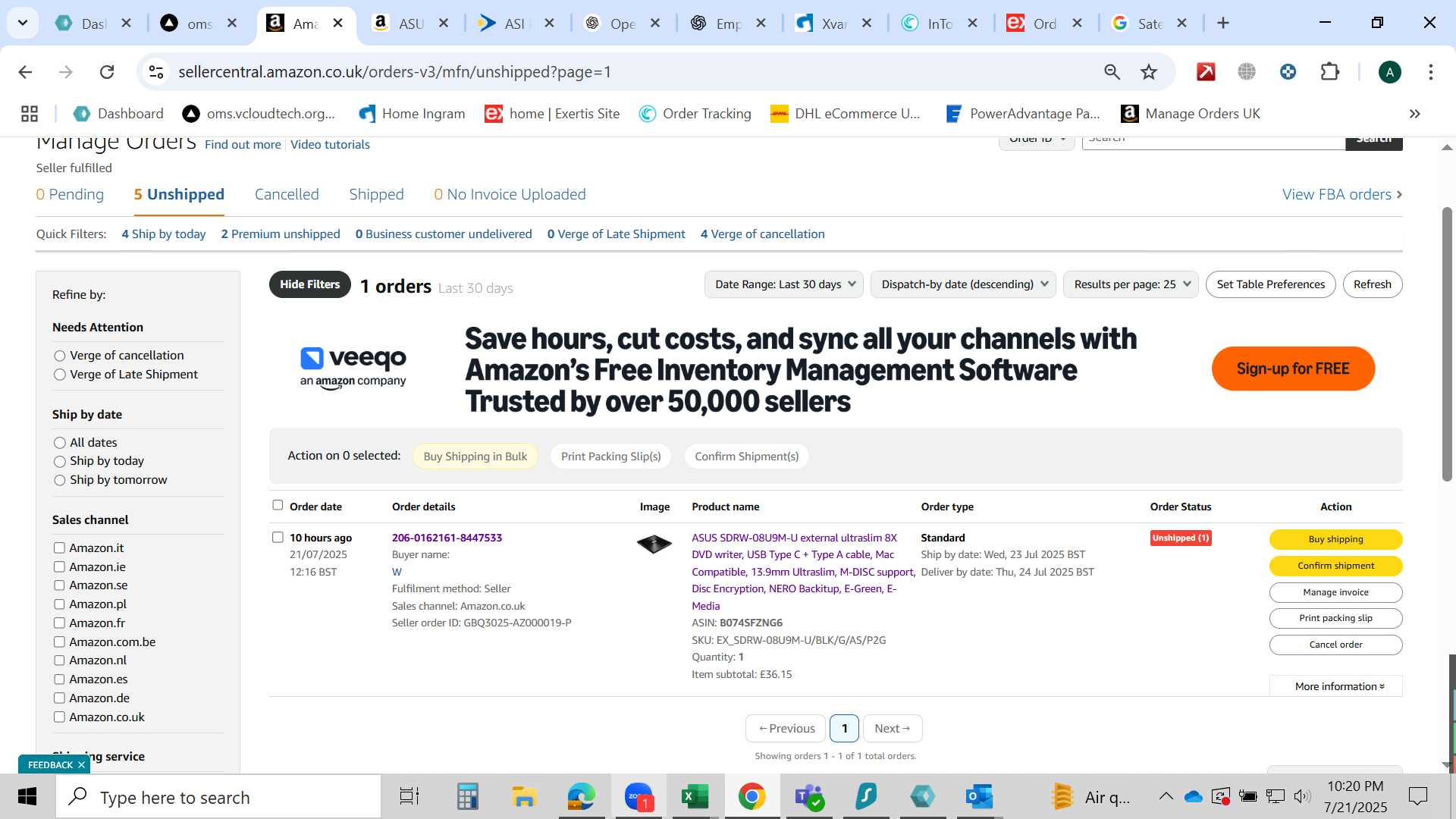
Task: Open new tab with plus icon
Action: [1222, 24]
